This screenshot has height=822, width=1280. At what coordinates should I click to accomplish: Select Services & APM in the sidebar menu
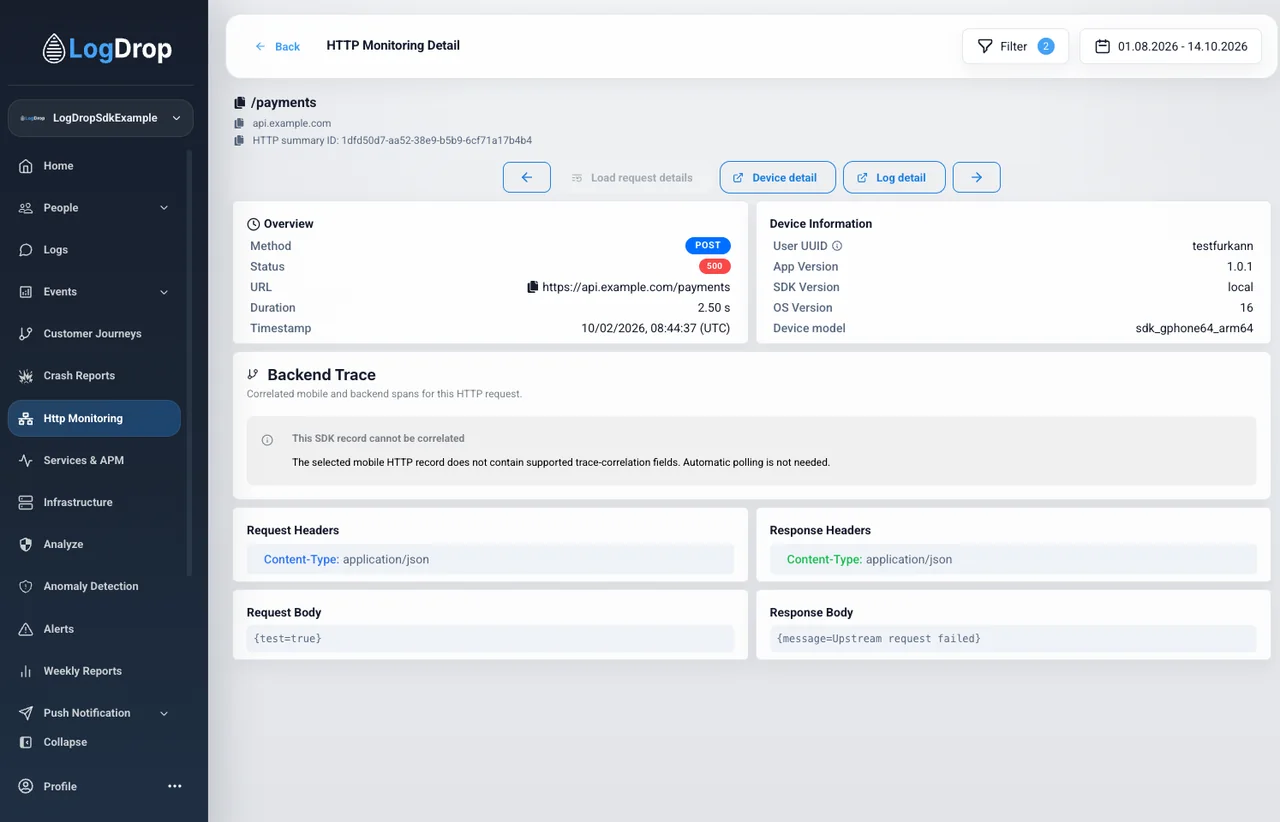coord(94,460)
